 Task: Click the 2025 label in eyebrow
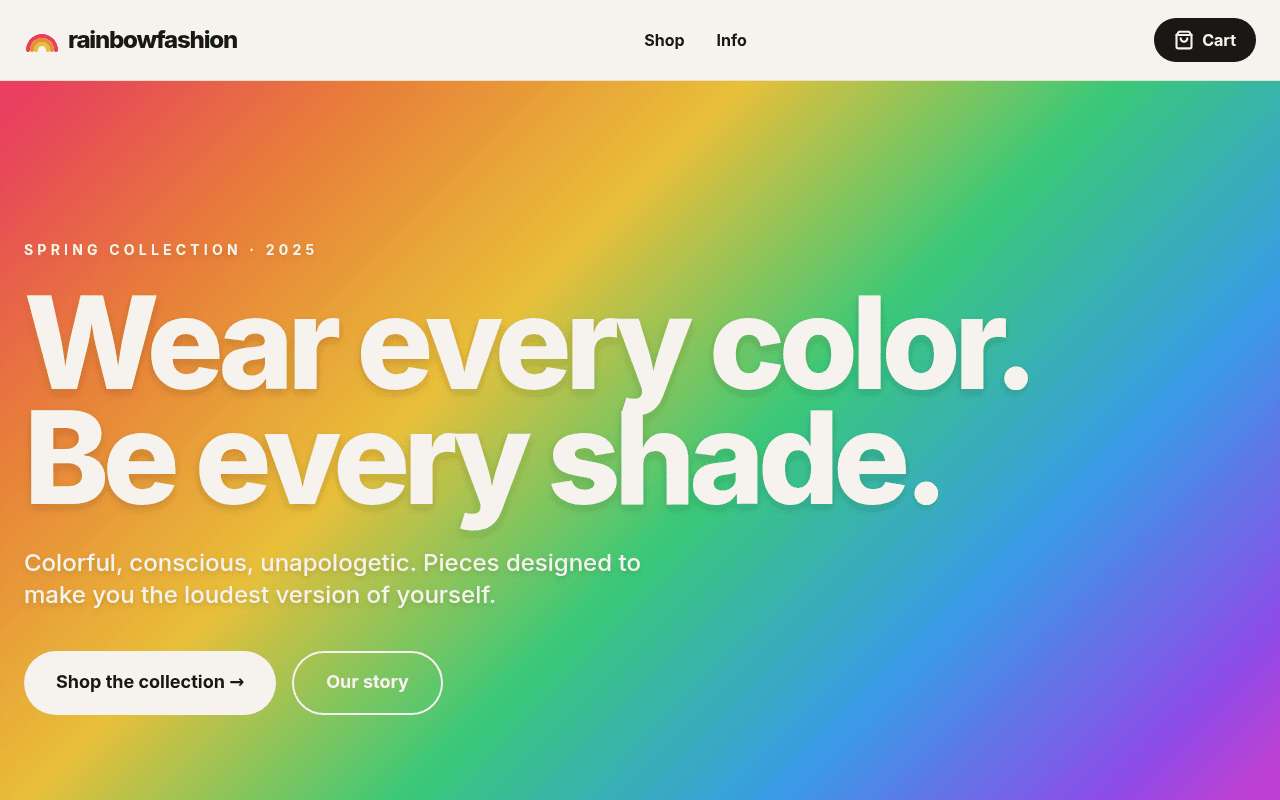pos(291,250)
